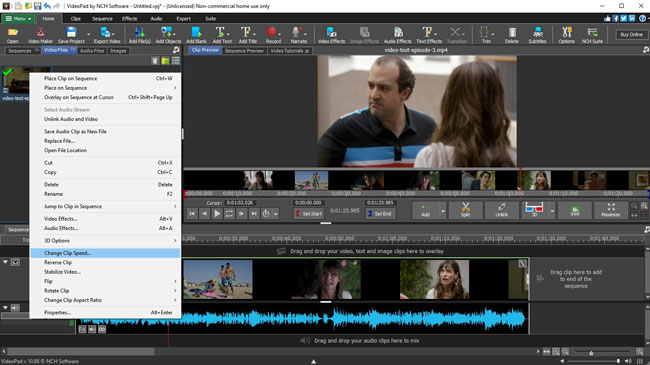Click the Set End button
This screenshot has width=650, height=365.
(x=380, y=214)
